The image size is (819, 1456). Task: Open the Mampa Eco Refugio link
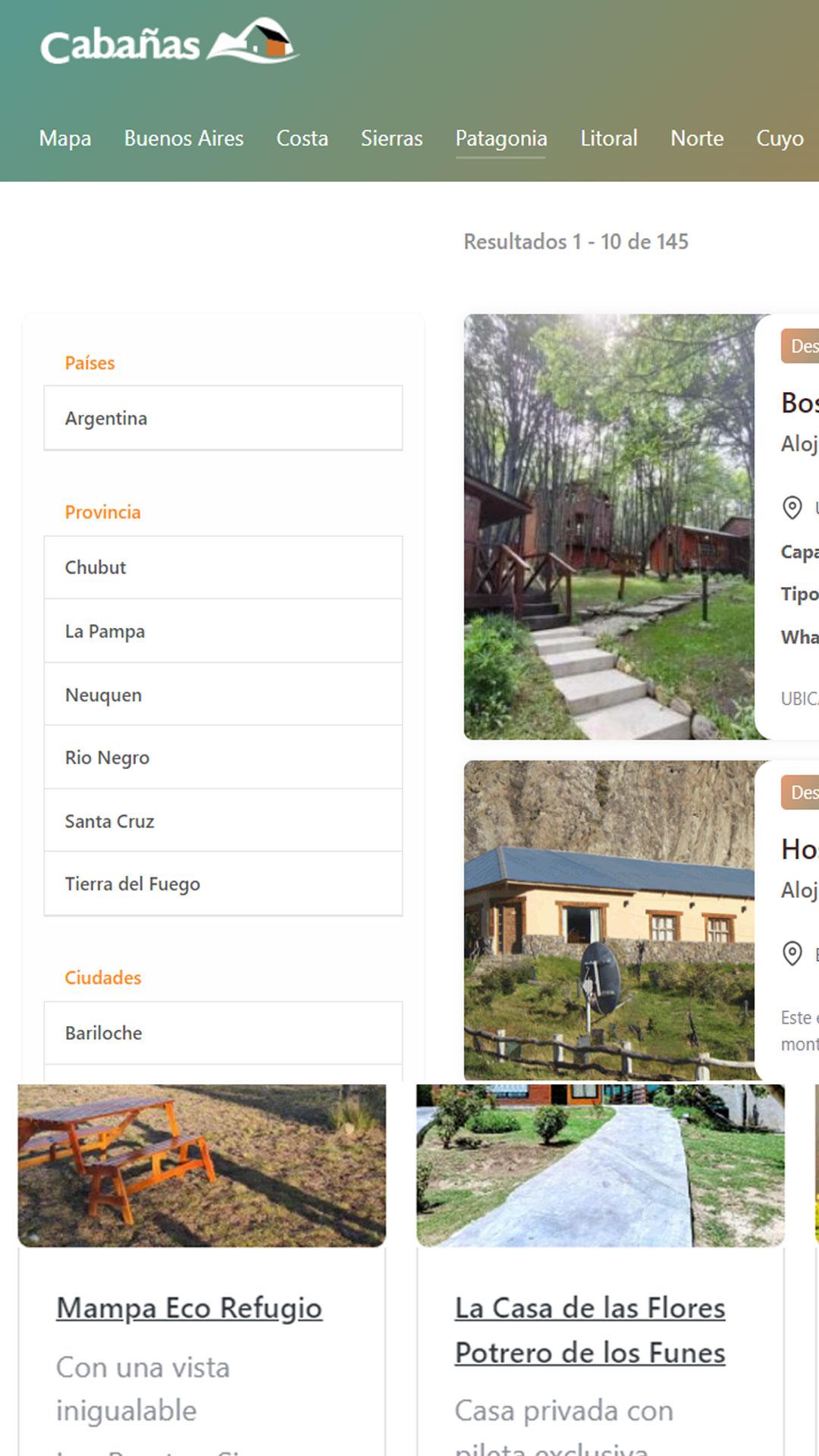point(189,1308)
